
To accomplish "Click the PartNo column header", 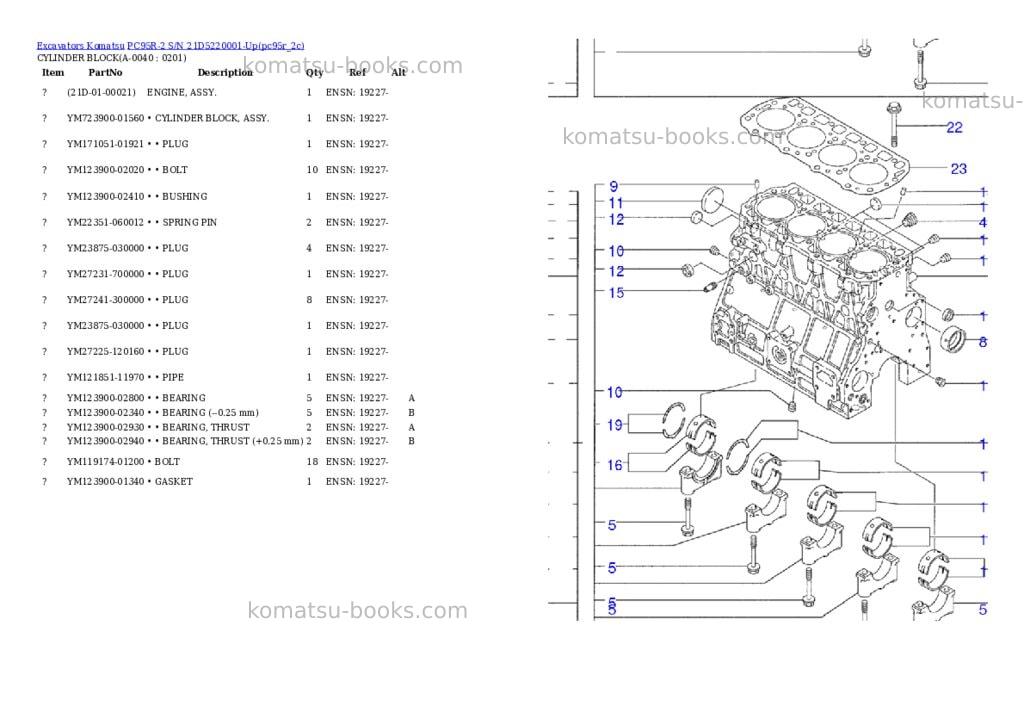I will click(x=105, y=72).
